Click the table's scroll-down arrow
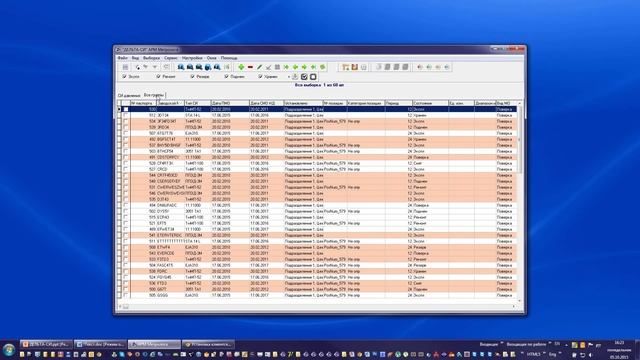 [x=520, y=301]
